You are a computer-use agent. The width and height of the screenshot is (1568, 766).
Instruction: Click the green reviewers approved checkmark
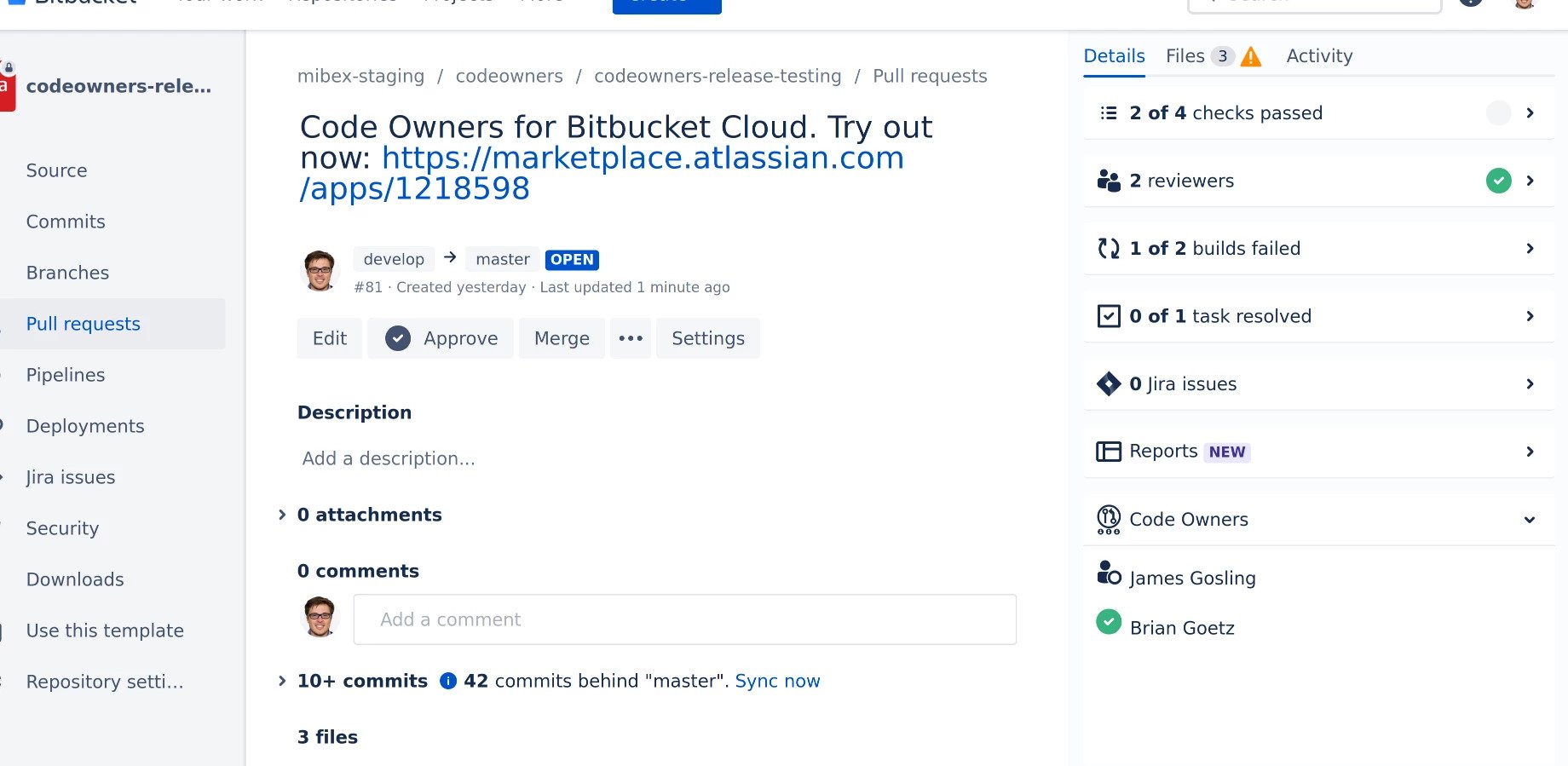[1499, 181]
